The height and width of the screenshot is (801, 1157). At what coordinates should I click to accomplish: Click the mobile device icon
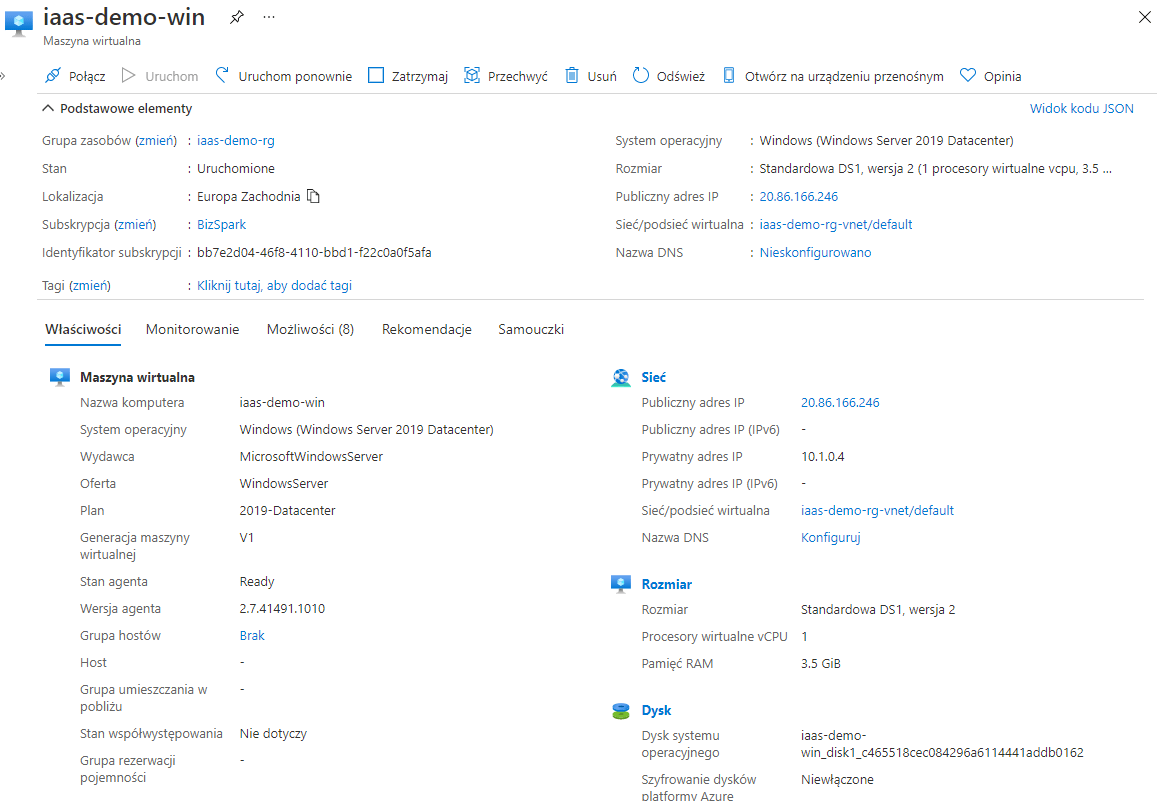(x=728, y=75)
